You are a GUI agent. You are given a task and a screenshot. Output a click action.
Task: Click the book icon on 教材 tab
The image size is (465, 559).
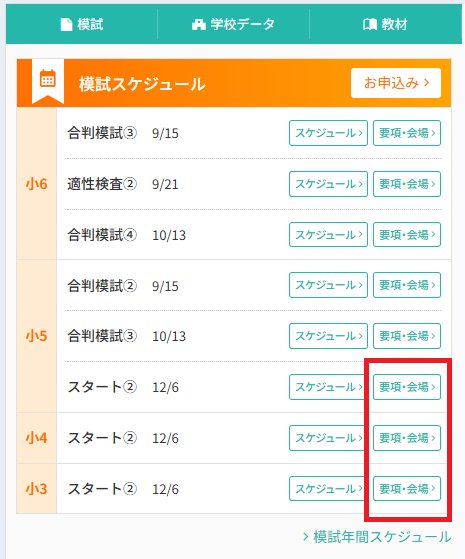(x=370, y=25)
